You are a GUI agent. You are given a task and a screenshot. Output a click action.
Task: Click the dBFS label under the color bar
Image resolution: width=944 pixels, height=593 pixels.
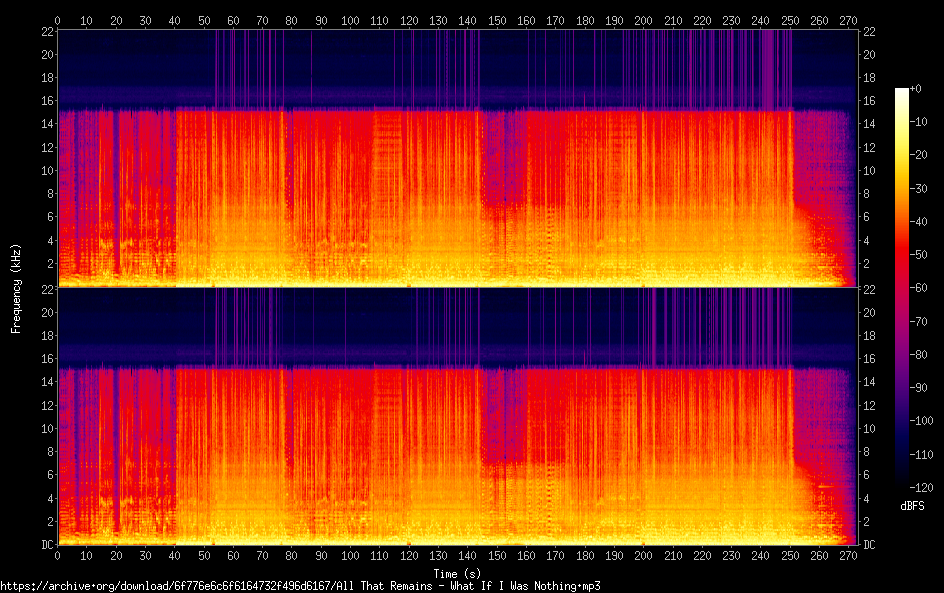pyautogui.click(x=911, y=506)
